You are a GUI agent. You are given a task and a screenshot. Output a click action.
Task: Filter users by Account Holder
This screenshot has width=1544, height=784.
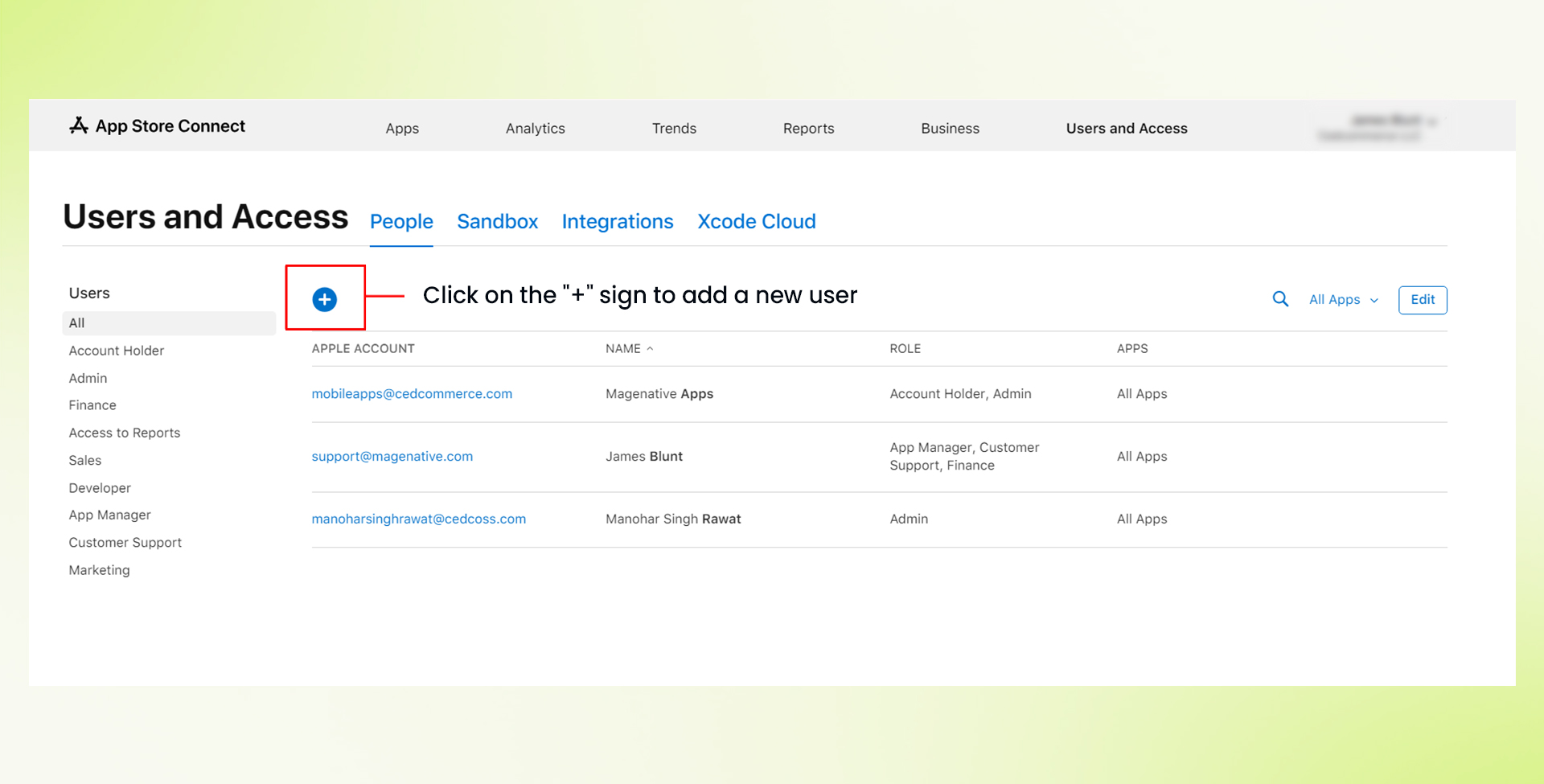coord(117,351)
